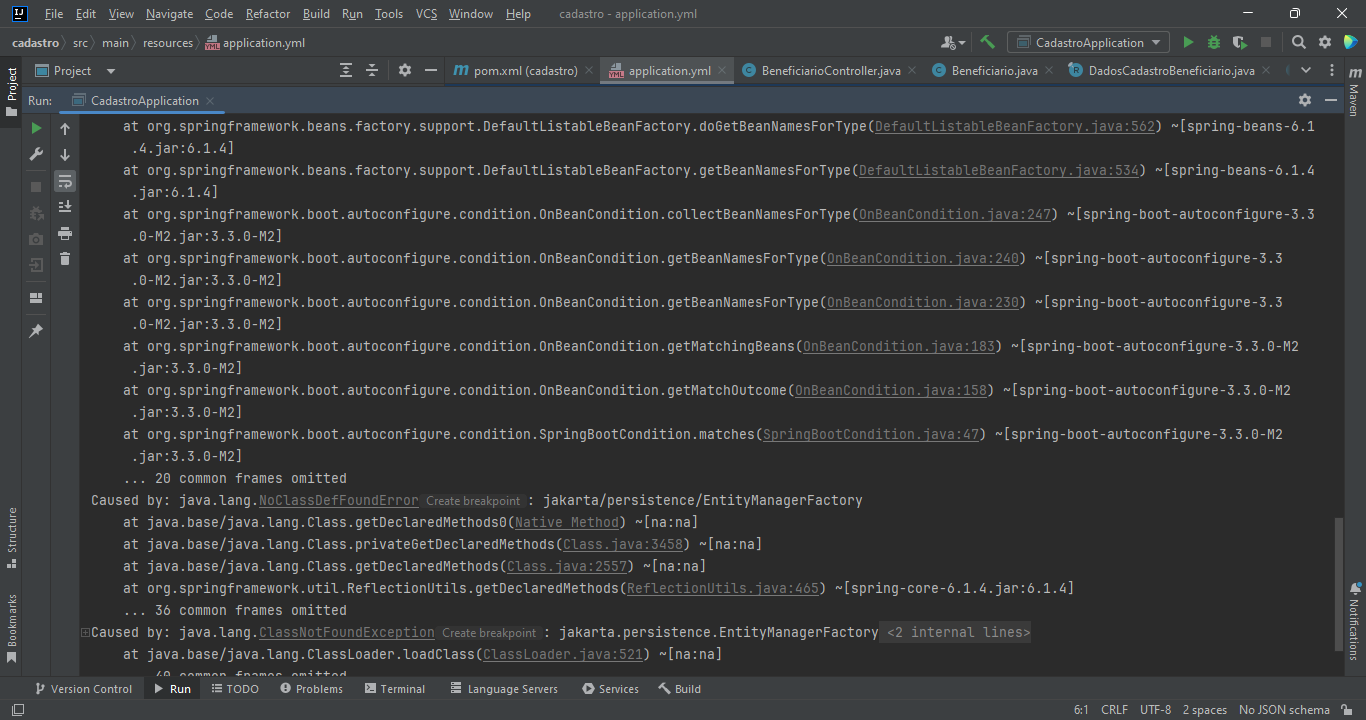Open DefaultListableBeanFactory.java:562 link
Viewport: 1366px width, 720px height.
pyautogui.click(x=1017, y=126)
